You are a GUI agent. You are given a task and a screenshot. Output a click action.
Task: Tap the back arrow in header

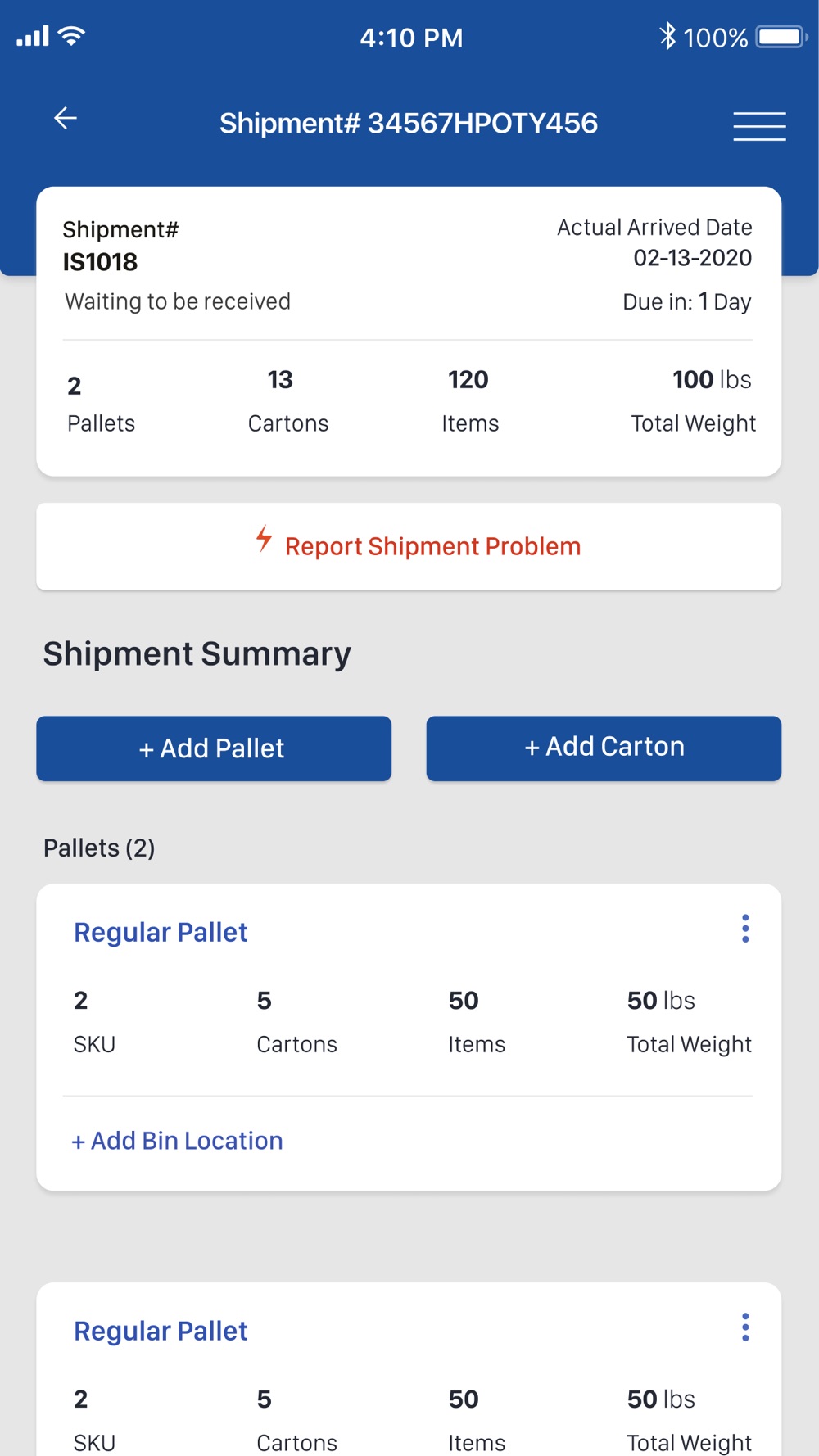pos(66,119)
